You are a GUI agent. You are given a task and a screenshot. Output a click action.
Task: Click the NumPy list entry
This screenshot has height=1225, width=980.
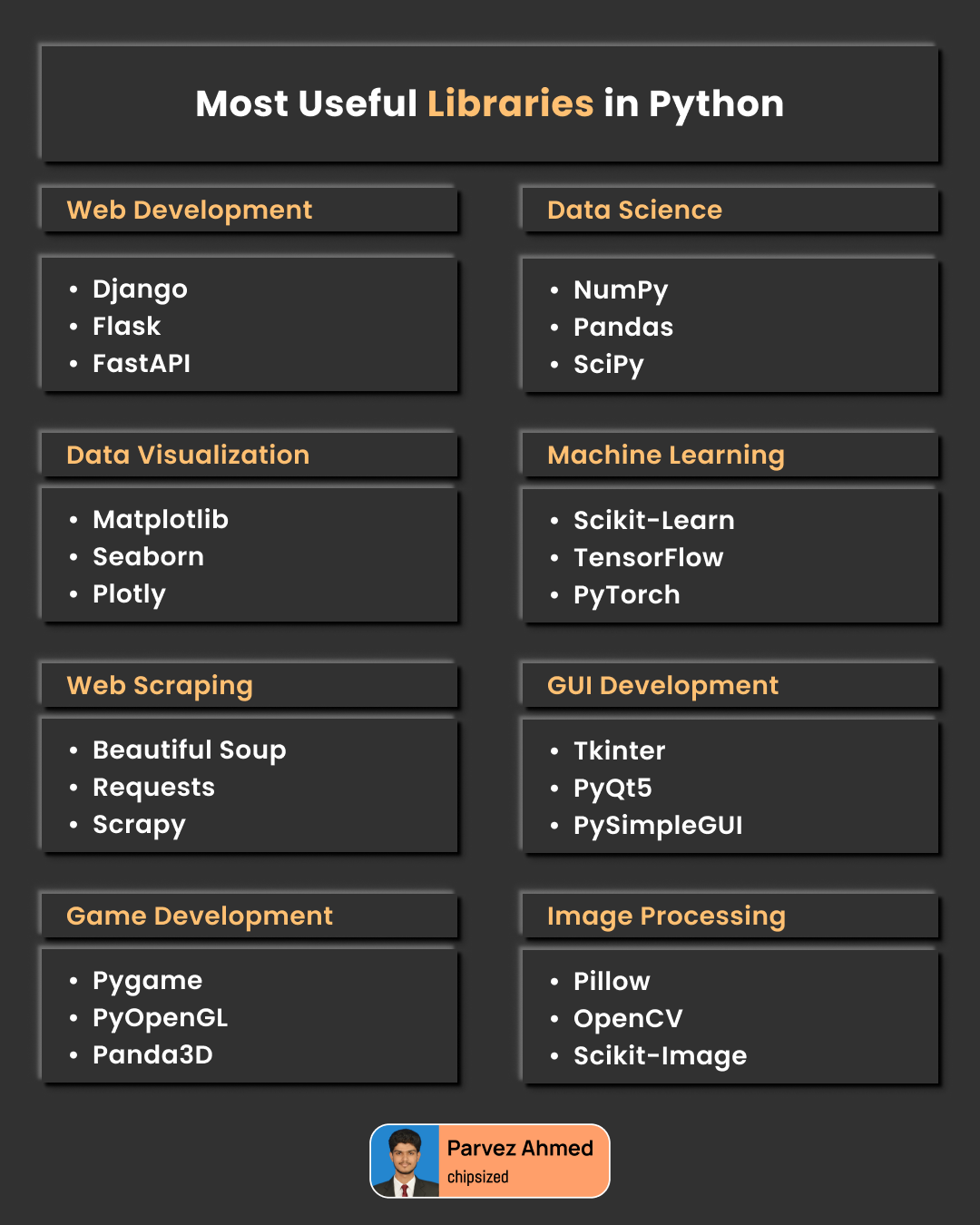621,290
